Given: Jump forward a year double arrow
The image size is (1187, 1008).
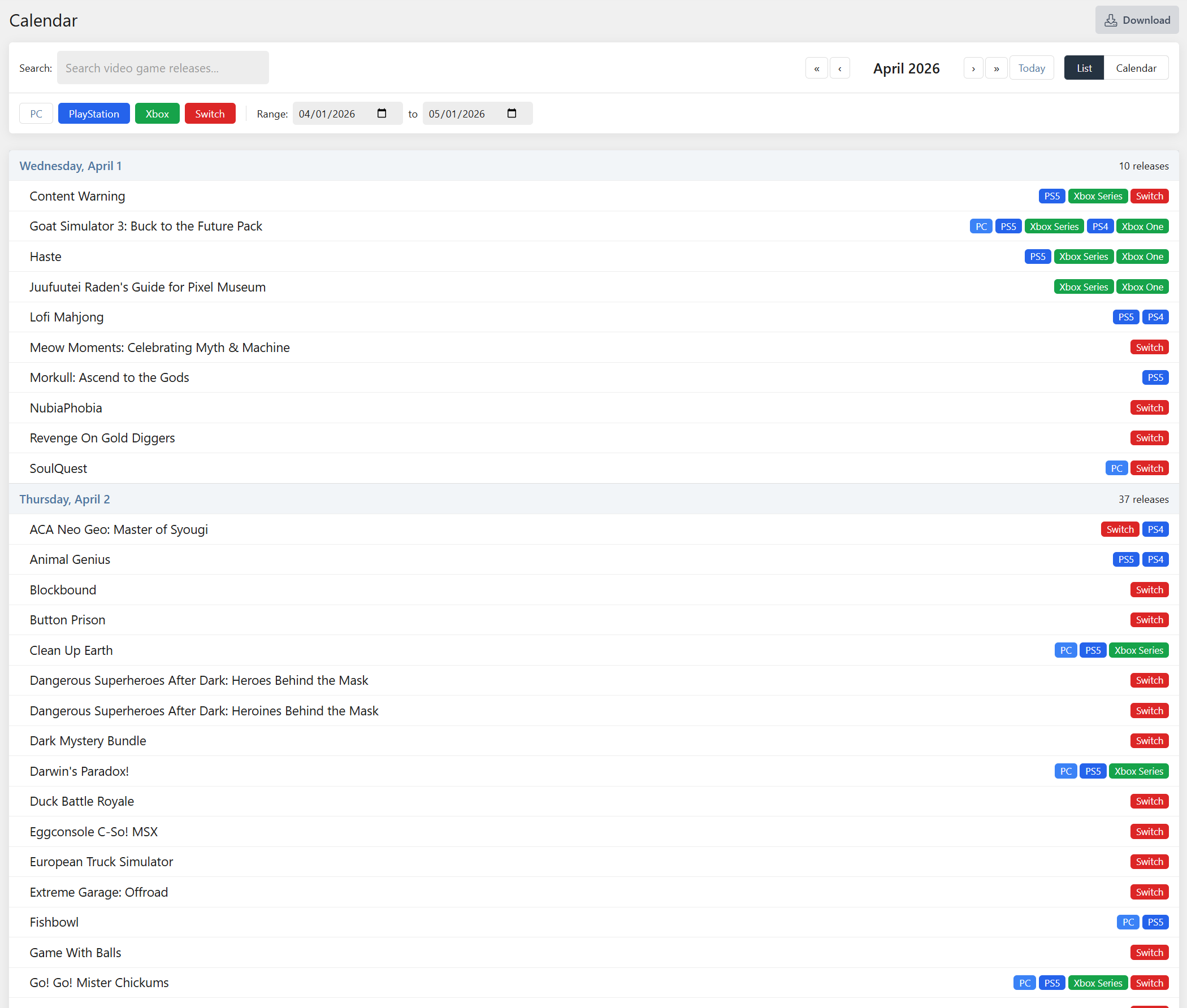Looking at the screenshot, I should pyautogui.click(x=996, y=68).
